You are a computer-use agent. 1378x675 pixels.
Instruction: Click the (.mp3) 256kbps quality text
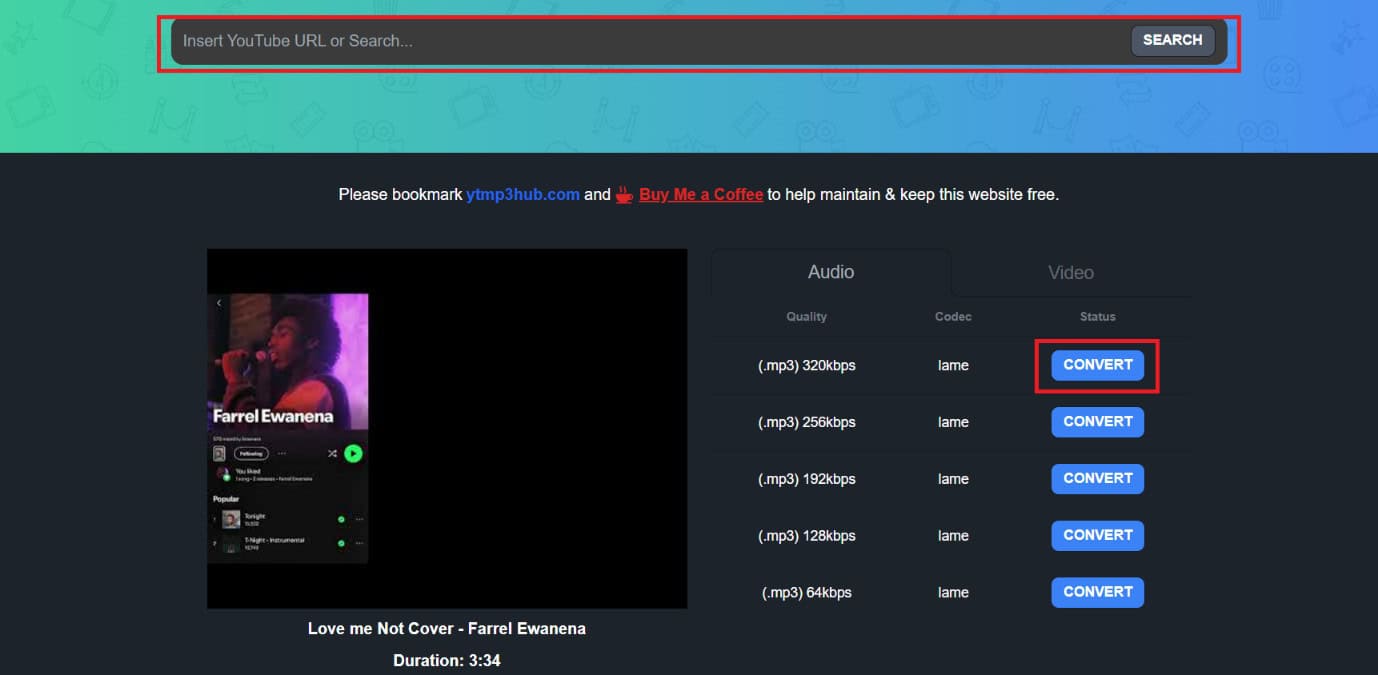(x=806, y=422)
